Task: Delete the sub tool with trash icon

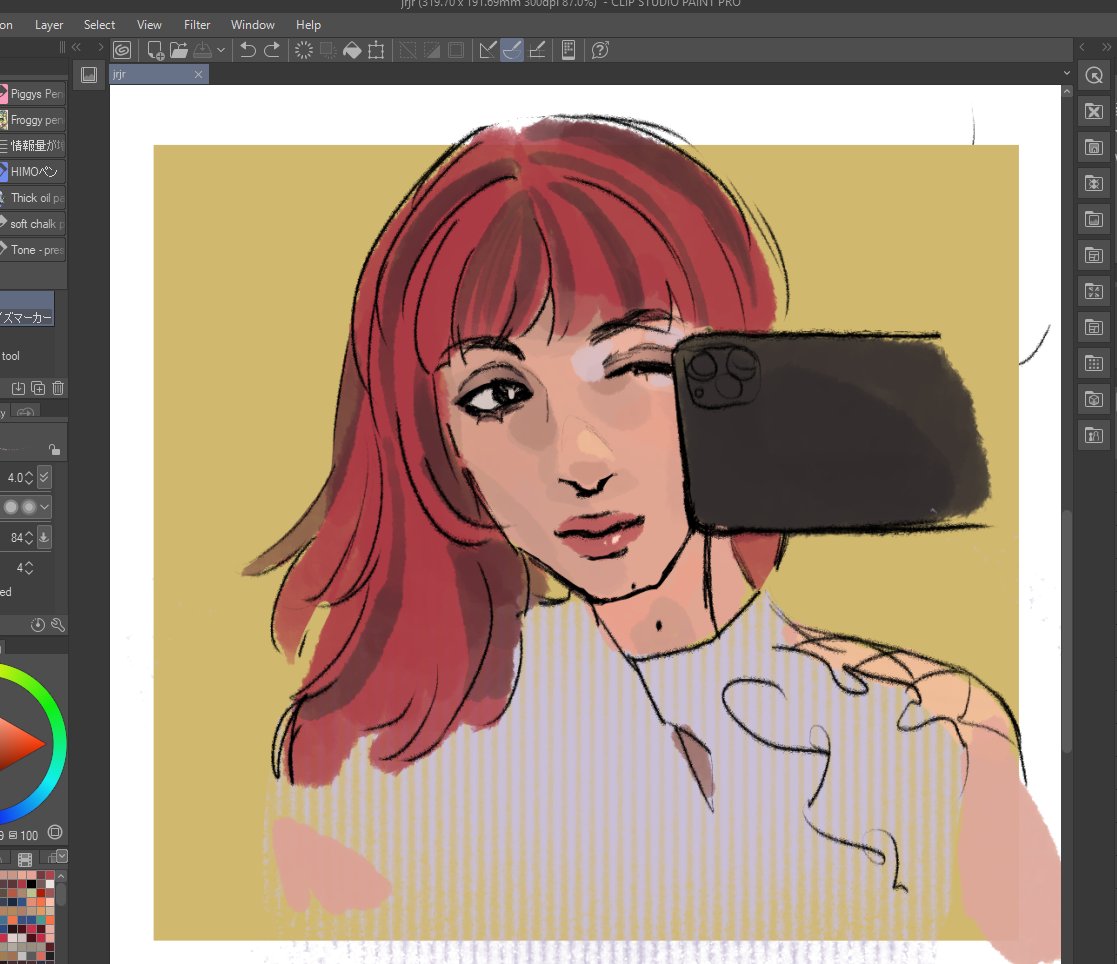Action: tap(58, 388)
